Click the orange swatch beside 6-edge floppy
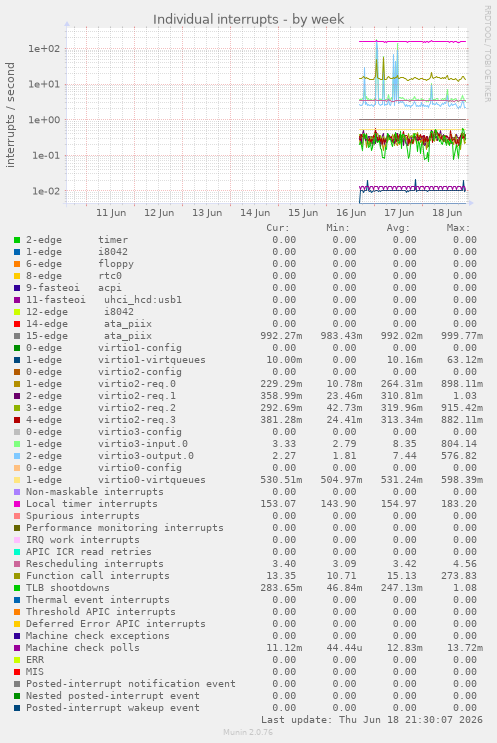Image resolution: width=497 pixels, height=743 pixels. 17,264
